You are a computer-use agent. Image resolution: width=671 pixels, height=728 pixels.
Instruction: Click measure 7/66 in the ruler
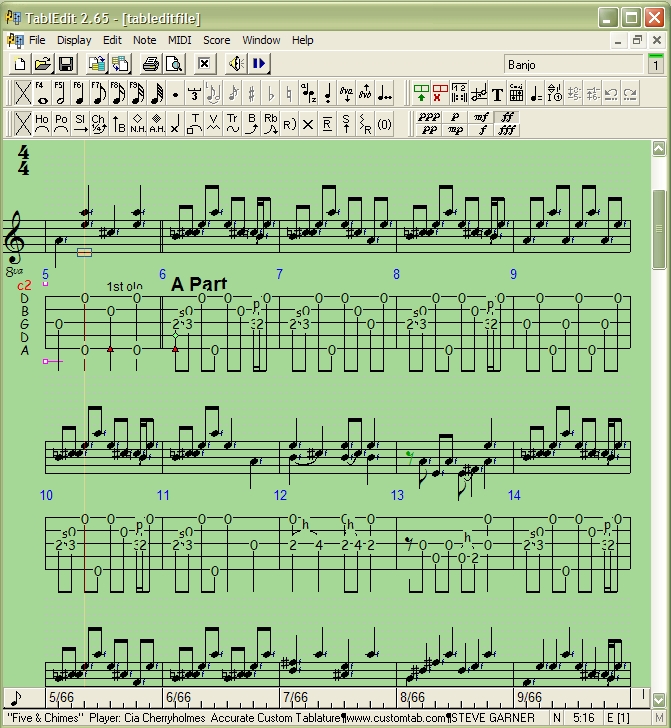(x=295, y=697)
